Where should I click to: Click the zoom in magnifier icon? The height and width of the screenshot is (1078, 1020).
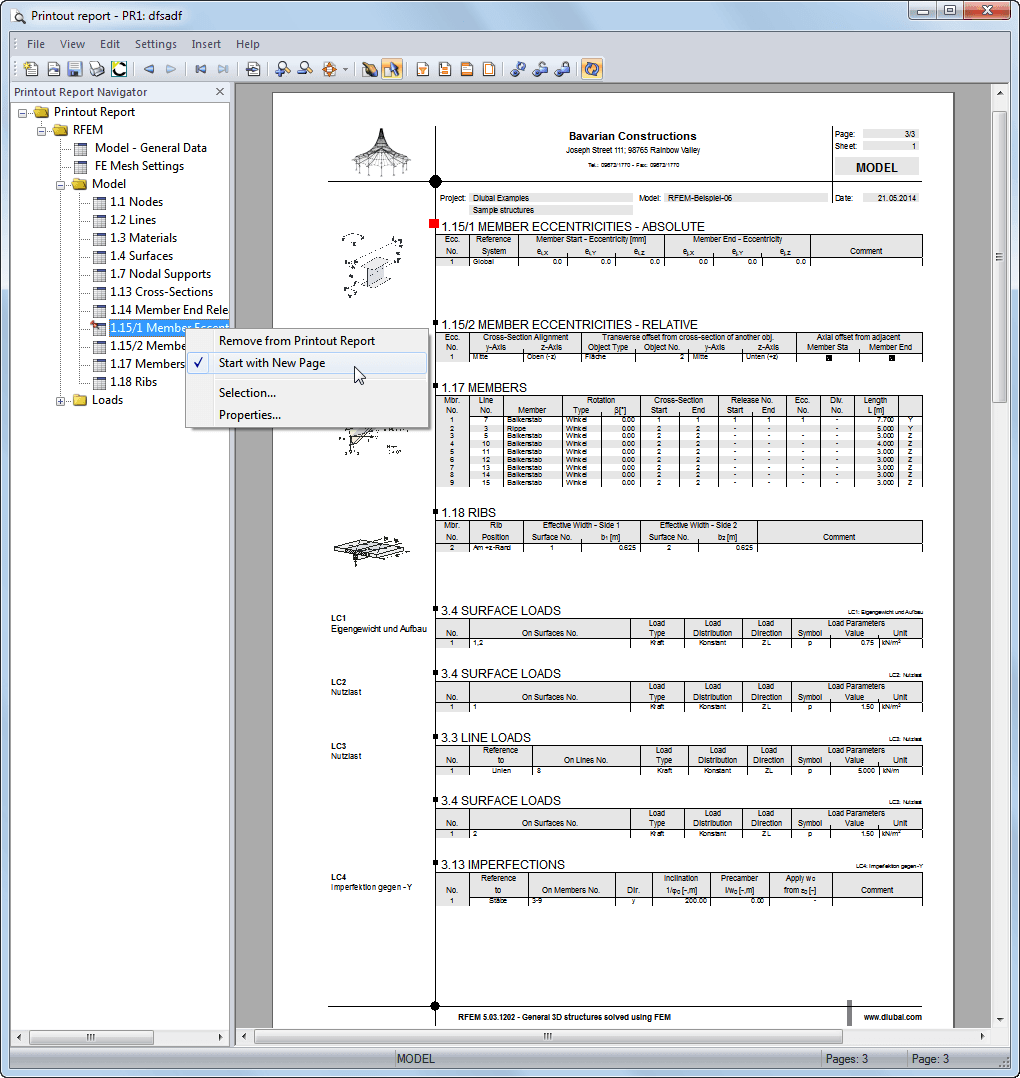pos(282,69)
